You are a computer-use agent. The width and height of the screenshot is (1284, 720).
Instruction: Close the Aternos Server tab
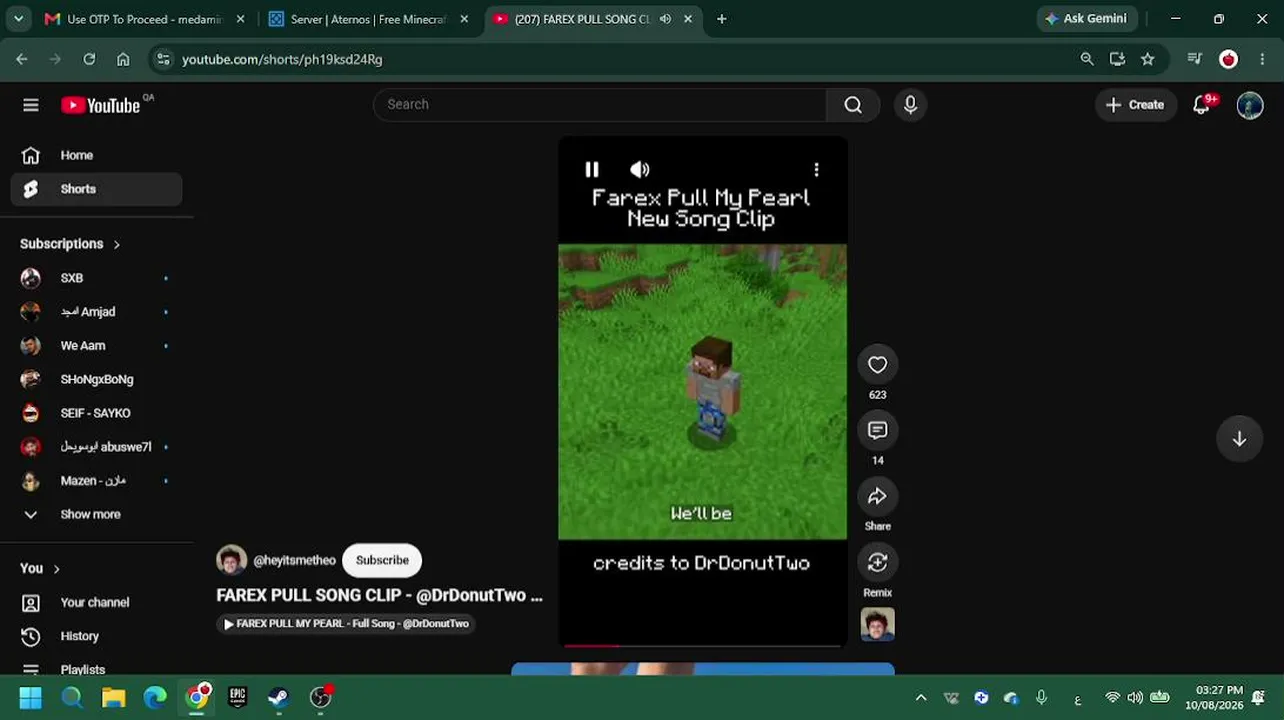coord(464,19)
